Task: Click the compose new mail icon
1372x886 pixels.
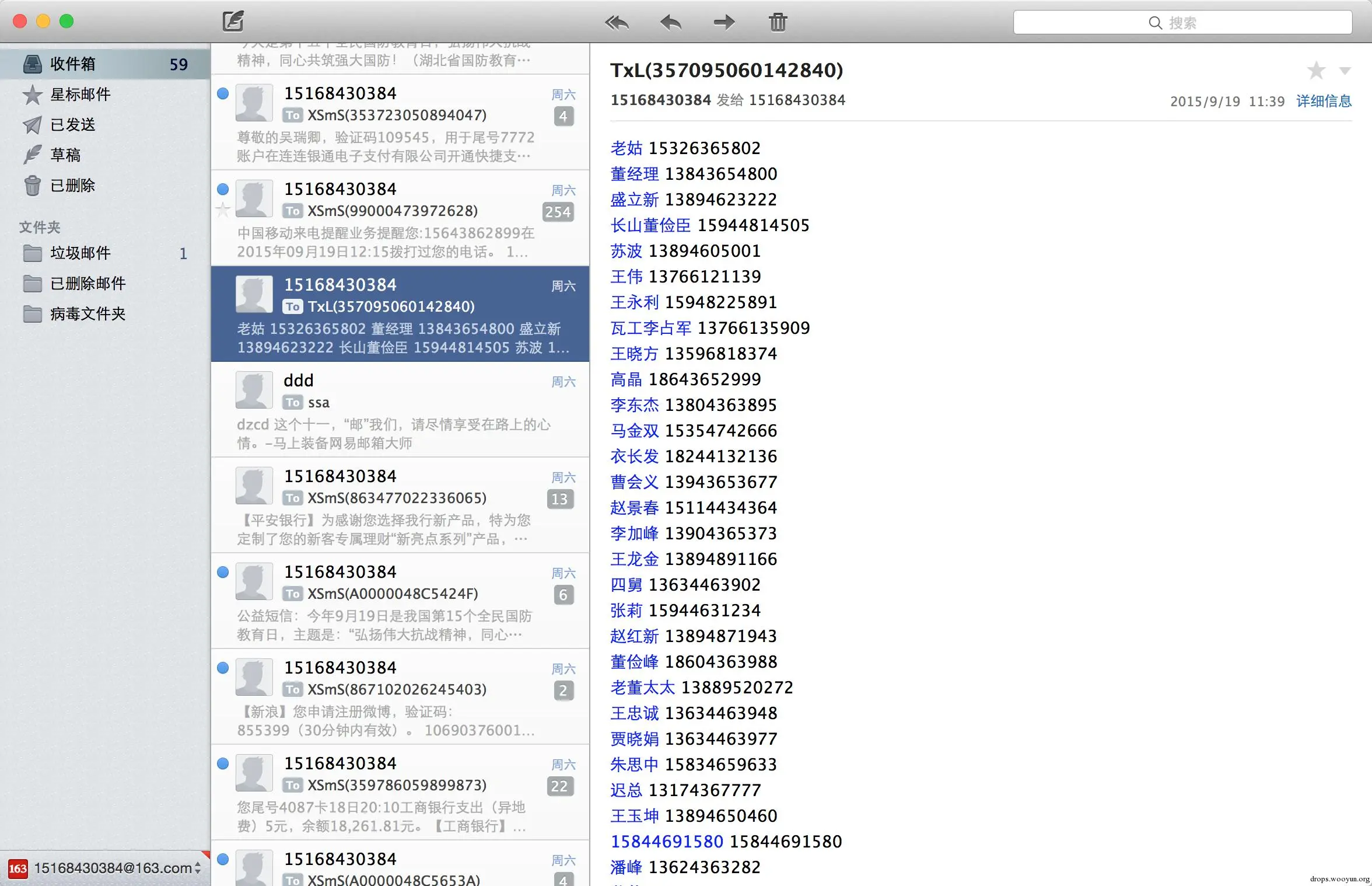Action: coord(233,22)
